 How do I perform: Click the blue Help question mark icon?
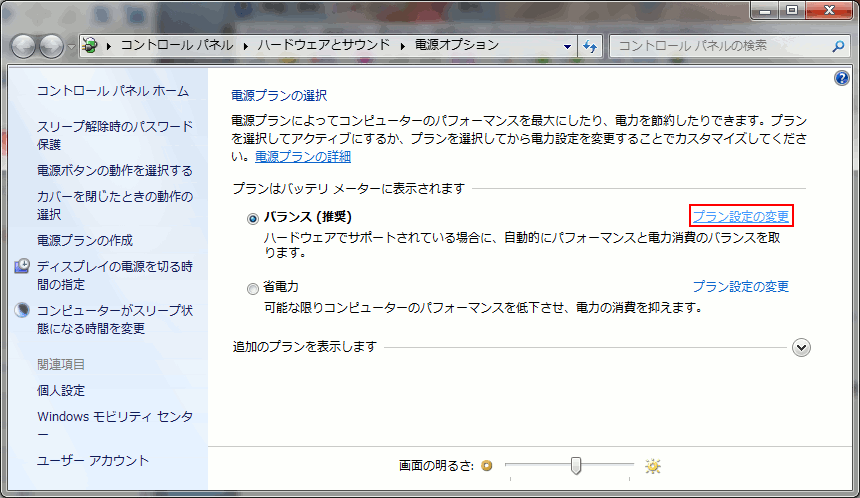pos(841,78)
